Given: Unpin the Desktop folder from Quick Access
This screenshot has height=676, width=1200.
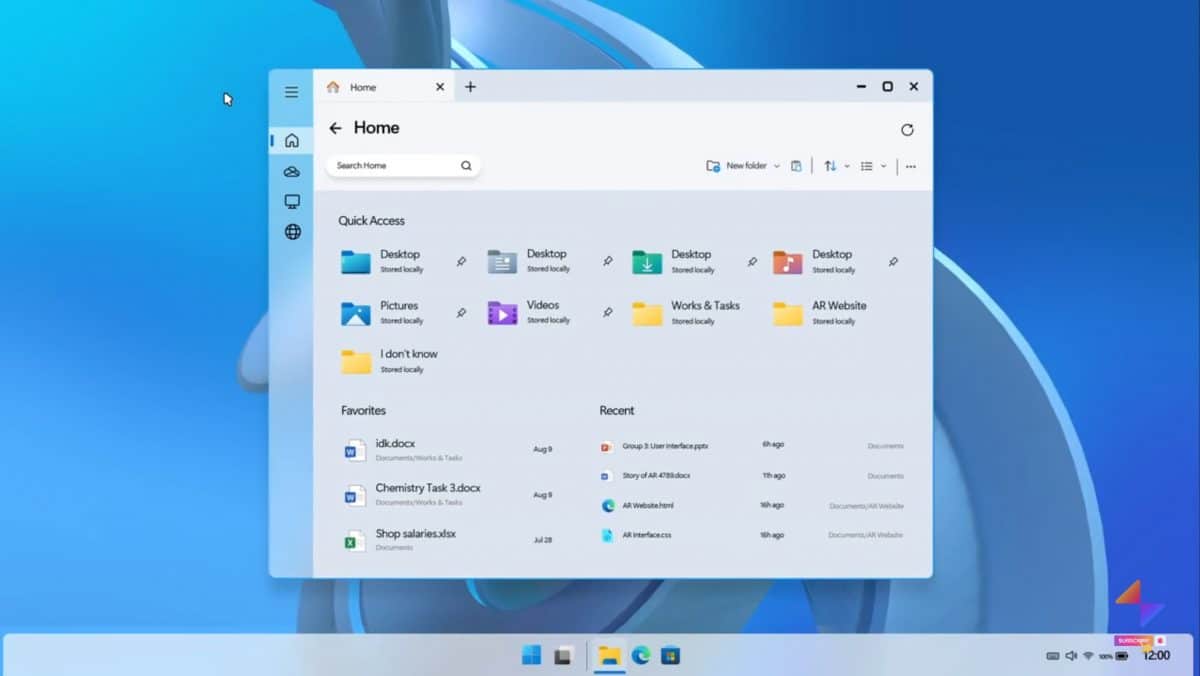Looking at the screenshot, I should point(461,261).
